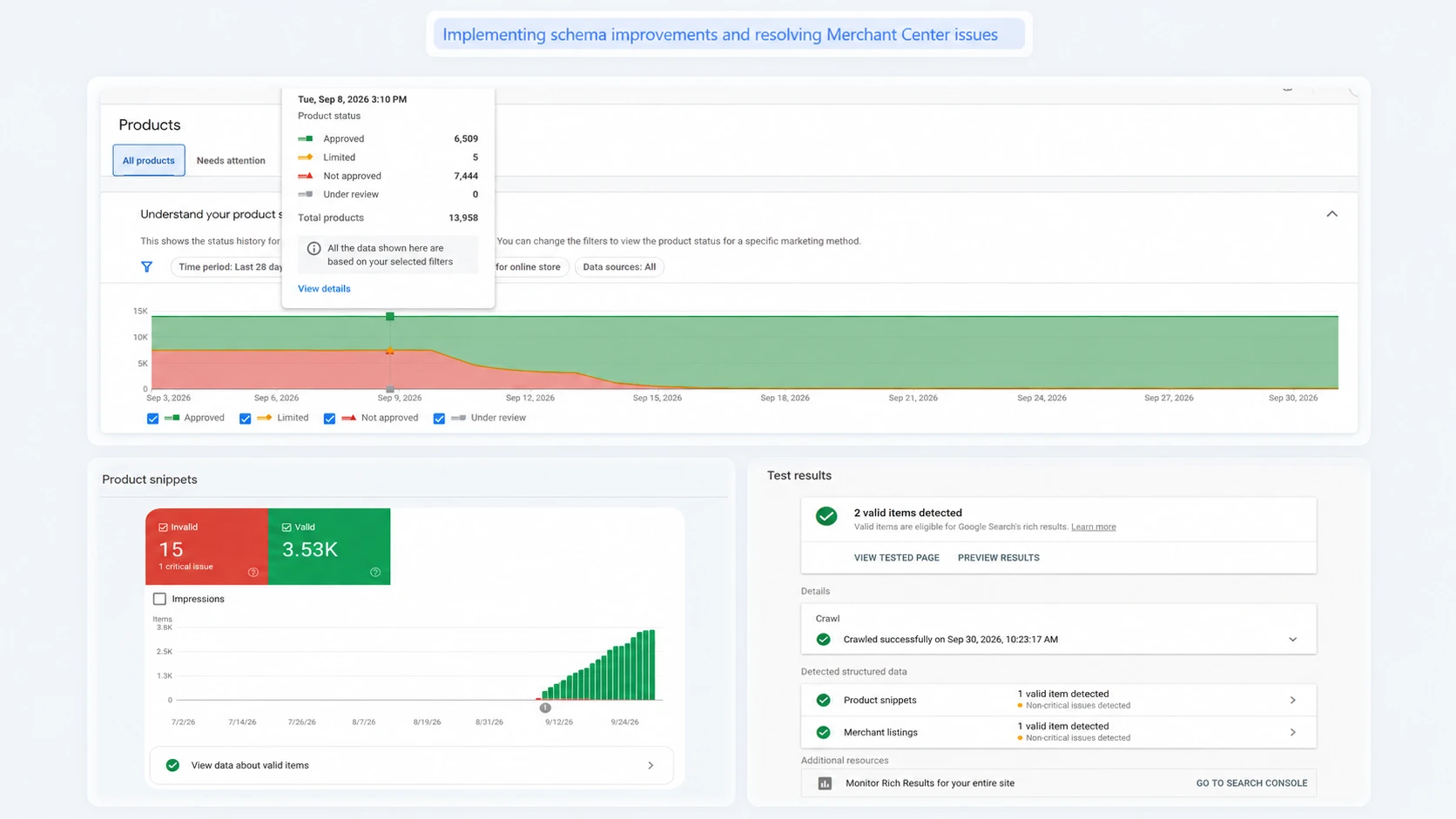Click the bar chart Monitor Rich Results icon
The height and width of the screenshot is (819, 1456).
(x=825, y=783)
